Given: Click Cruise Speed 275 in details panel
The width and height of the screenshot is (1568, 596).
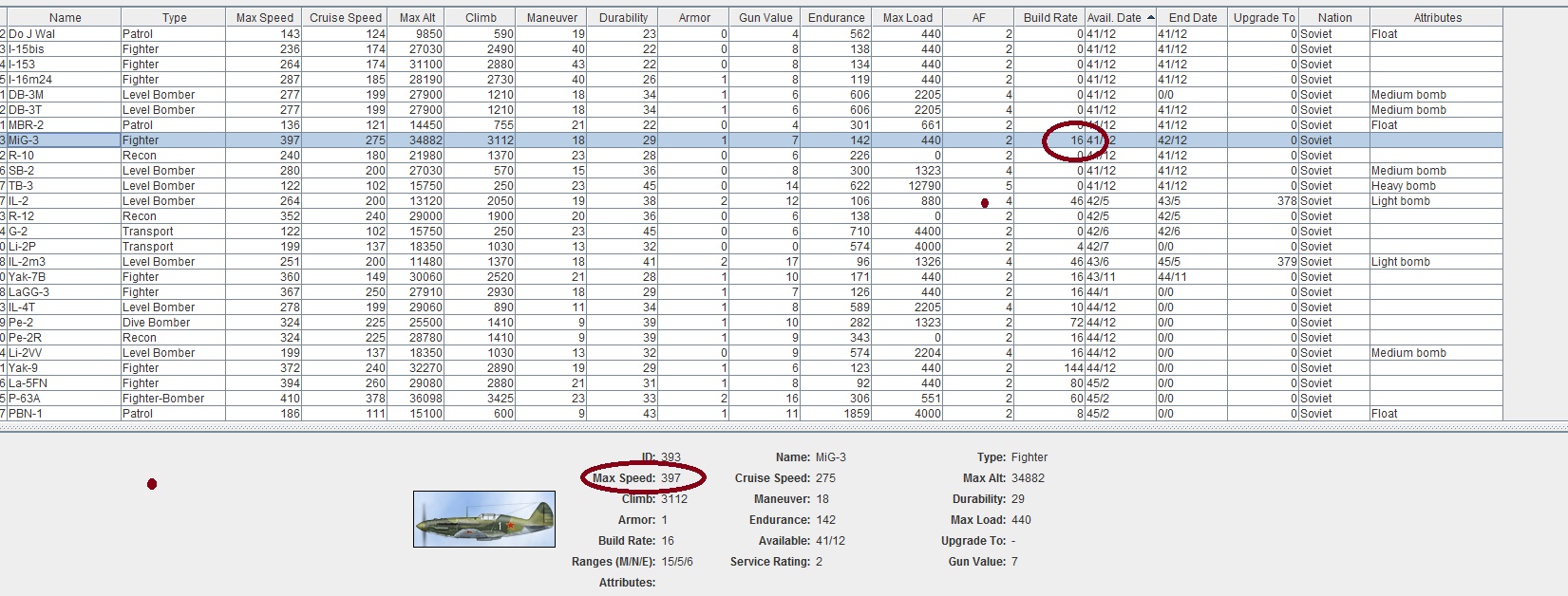Looking at the screenshot, I should point(825,477).
